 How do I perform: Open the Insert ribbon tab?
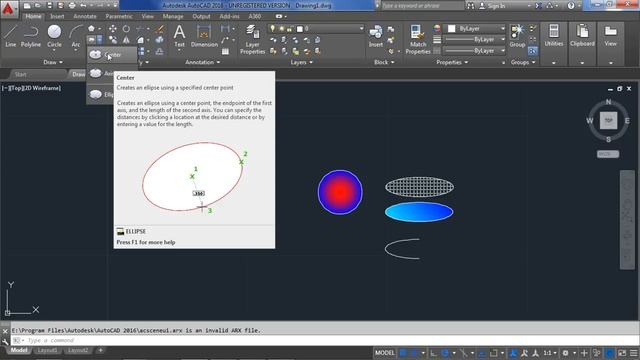[x=57, y=17]
